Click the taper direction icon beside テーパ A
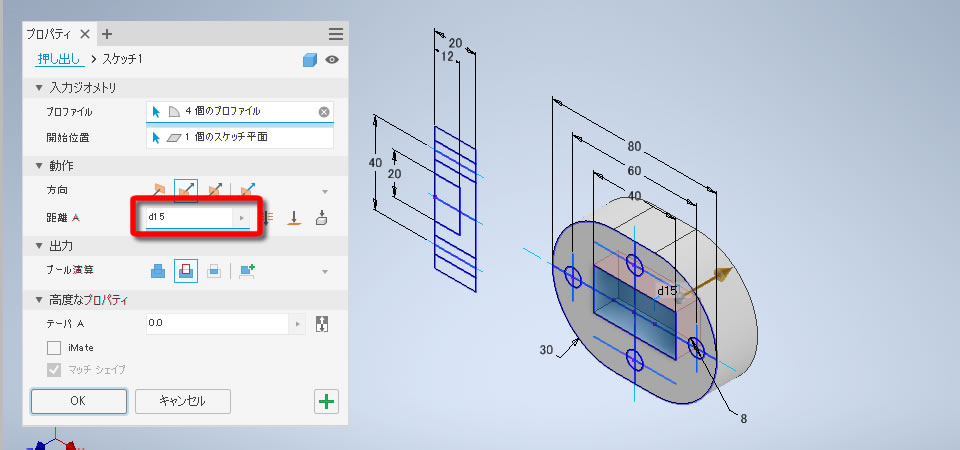Viewport: 960px width, 450px height. point(322,324)
